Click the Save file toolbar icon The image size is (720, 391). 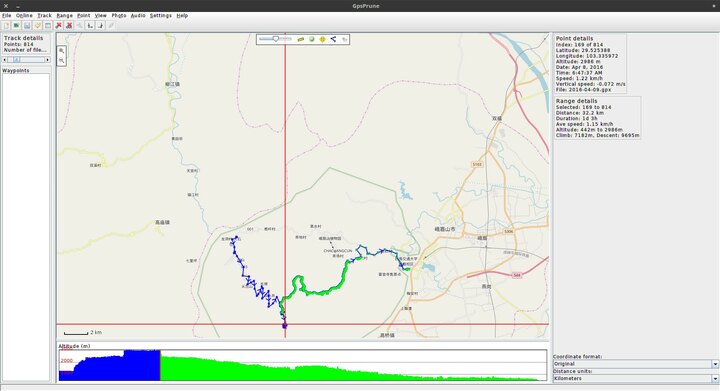pyautogui.click(x=27, y=26)
